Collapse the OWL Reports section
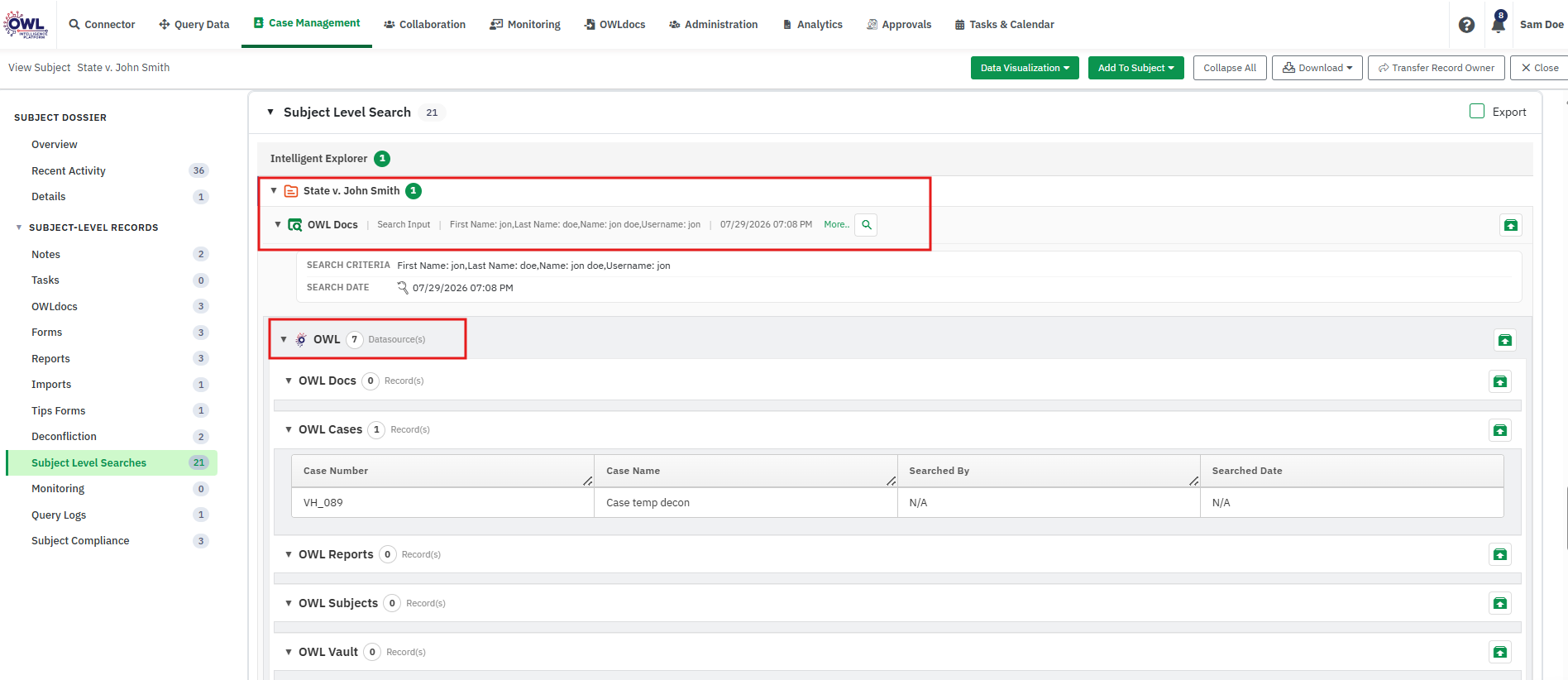 point(289,554)
